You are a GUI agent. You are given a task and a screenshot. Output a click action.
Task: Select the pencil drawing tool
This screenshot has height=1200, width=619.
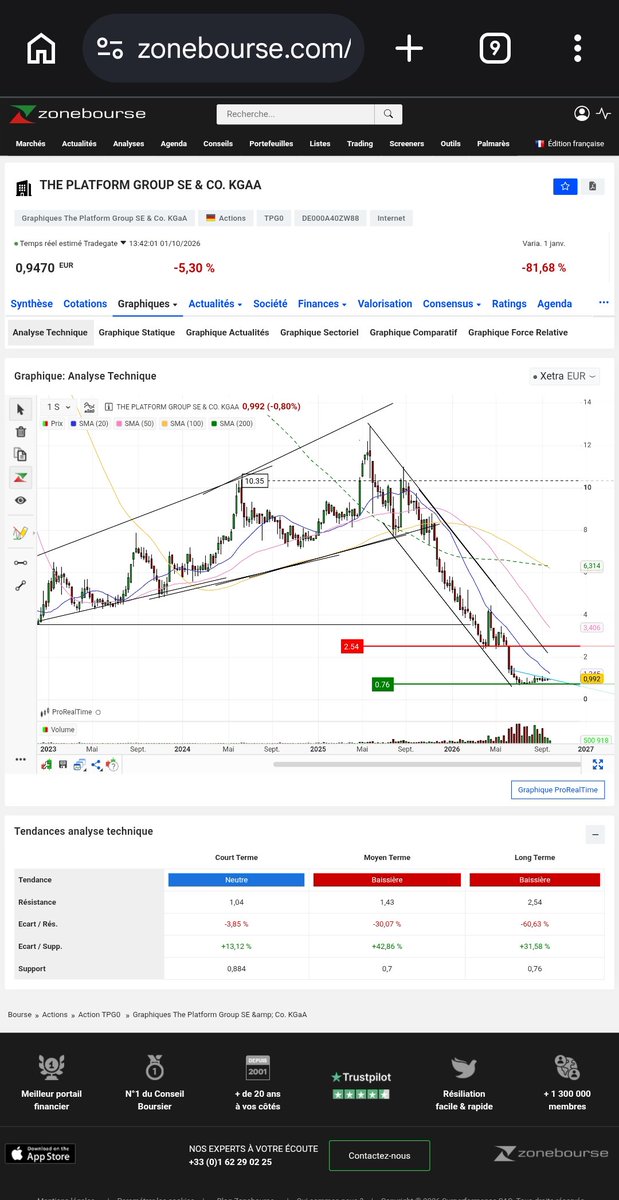coord(20,533)
